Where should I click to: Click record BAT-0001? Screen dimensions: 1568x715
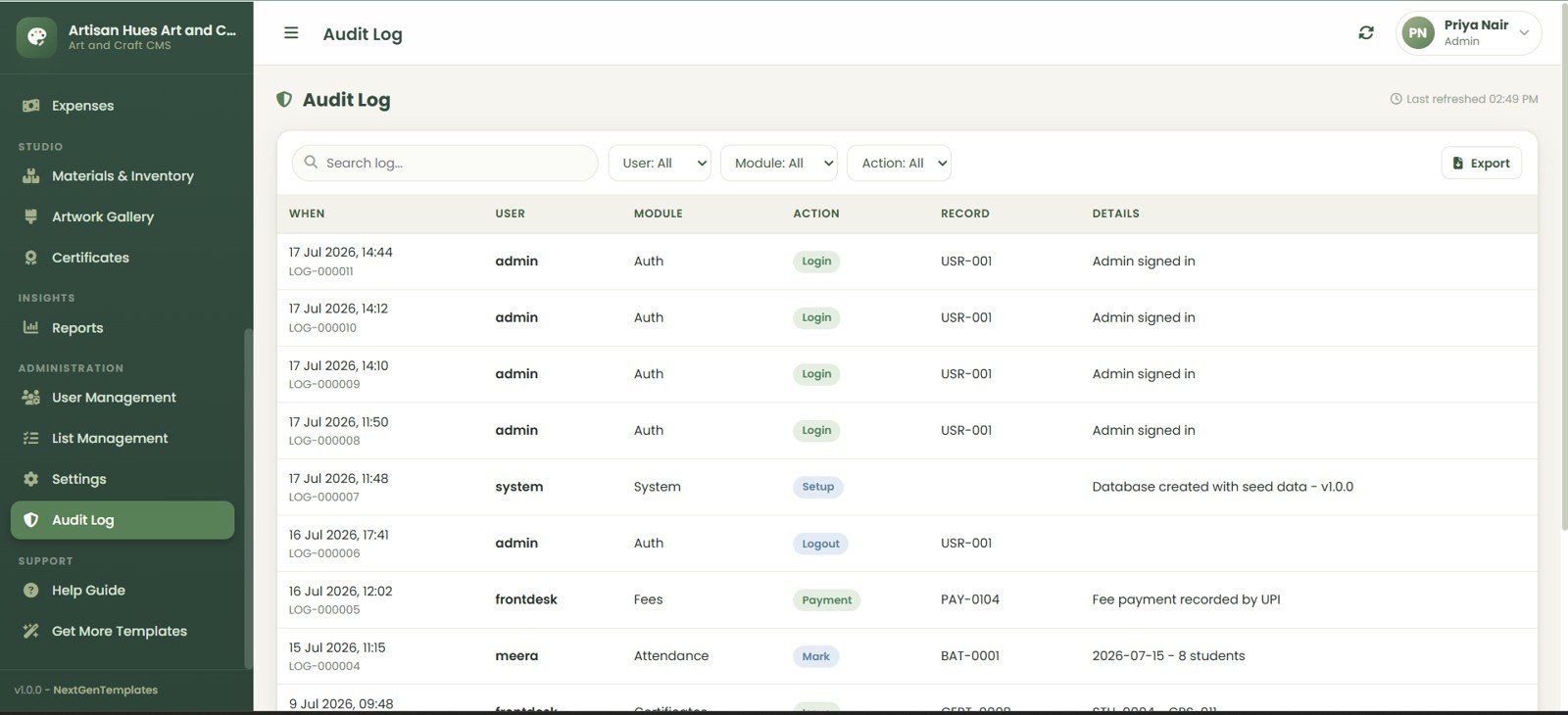coord(970,656)
